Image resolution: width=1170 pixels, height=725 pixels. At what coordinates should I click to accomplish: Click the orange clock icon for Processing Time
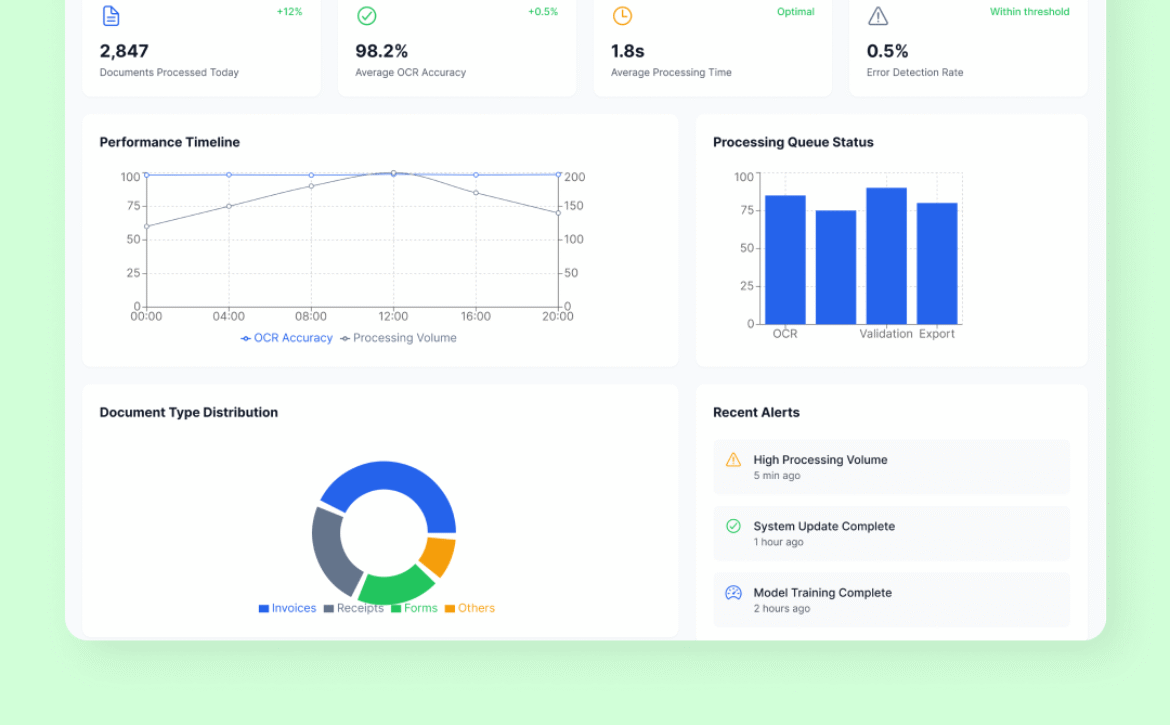[622, 16]
